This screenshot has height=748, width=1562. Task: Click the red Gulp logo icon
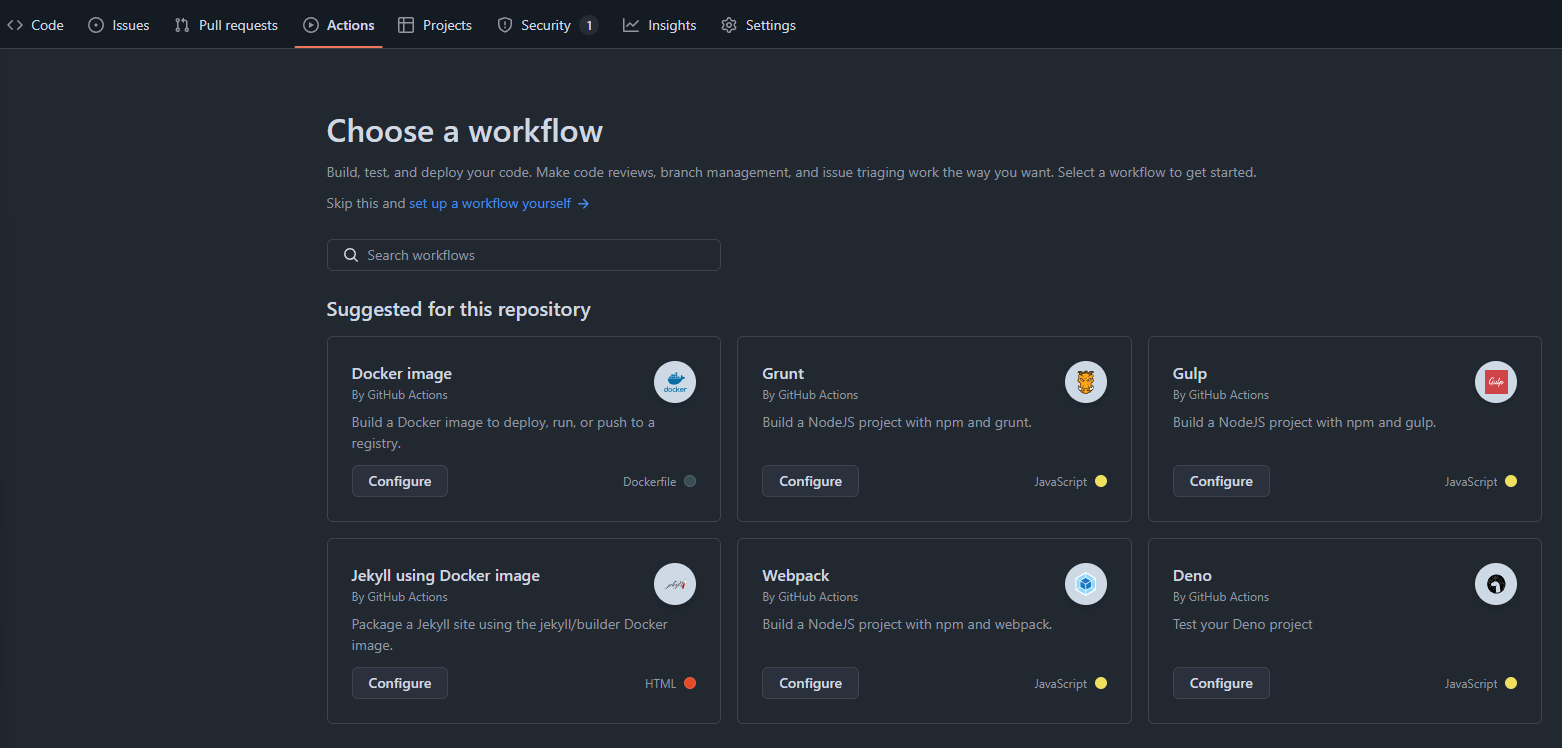tap(1496, 382)
